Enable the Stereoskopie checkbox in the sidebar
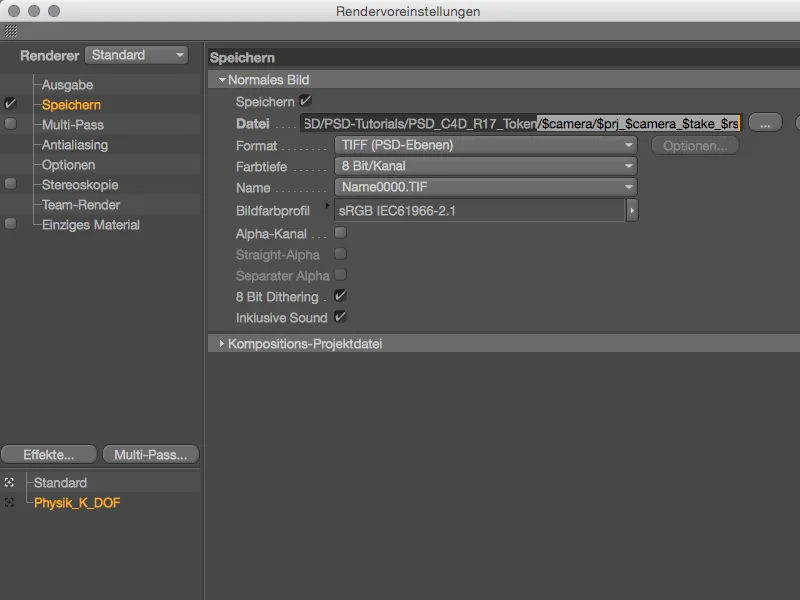 click(10, 184)
